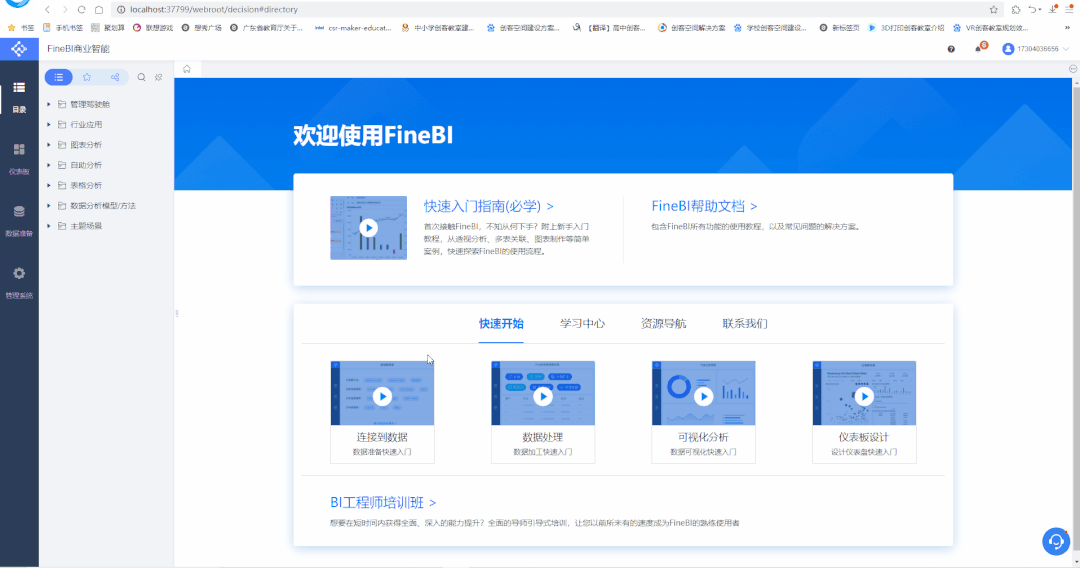Viewport: 1080px width, 568px height.
Task: Open the 新标签页 bookmark
Action: coord(840,28)
